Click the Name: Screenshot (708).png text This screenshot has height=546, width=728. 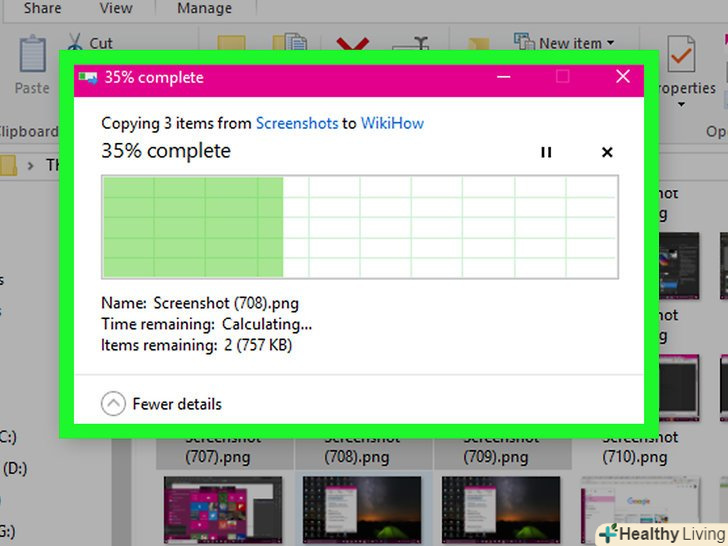[200, 303]
